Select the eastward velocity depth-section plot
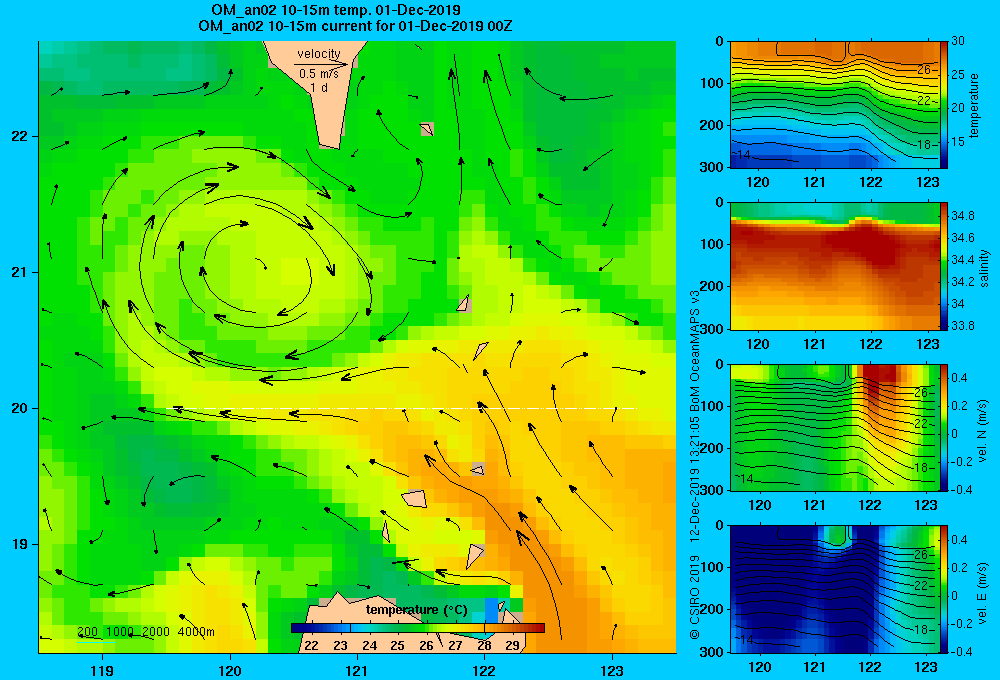The width and height of the screenshot is (1000, 680). point(835,589)
